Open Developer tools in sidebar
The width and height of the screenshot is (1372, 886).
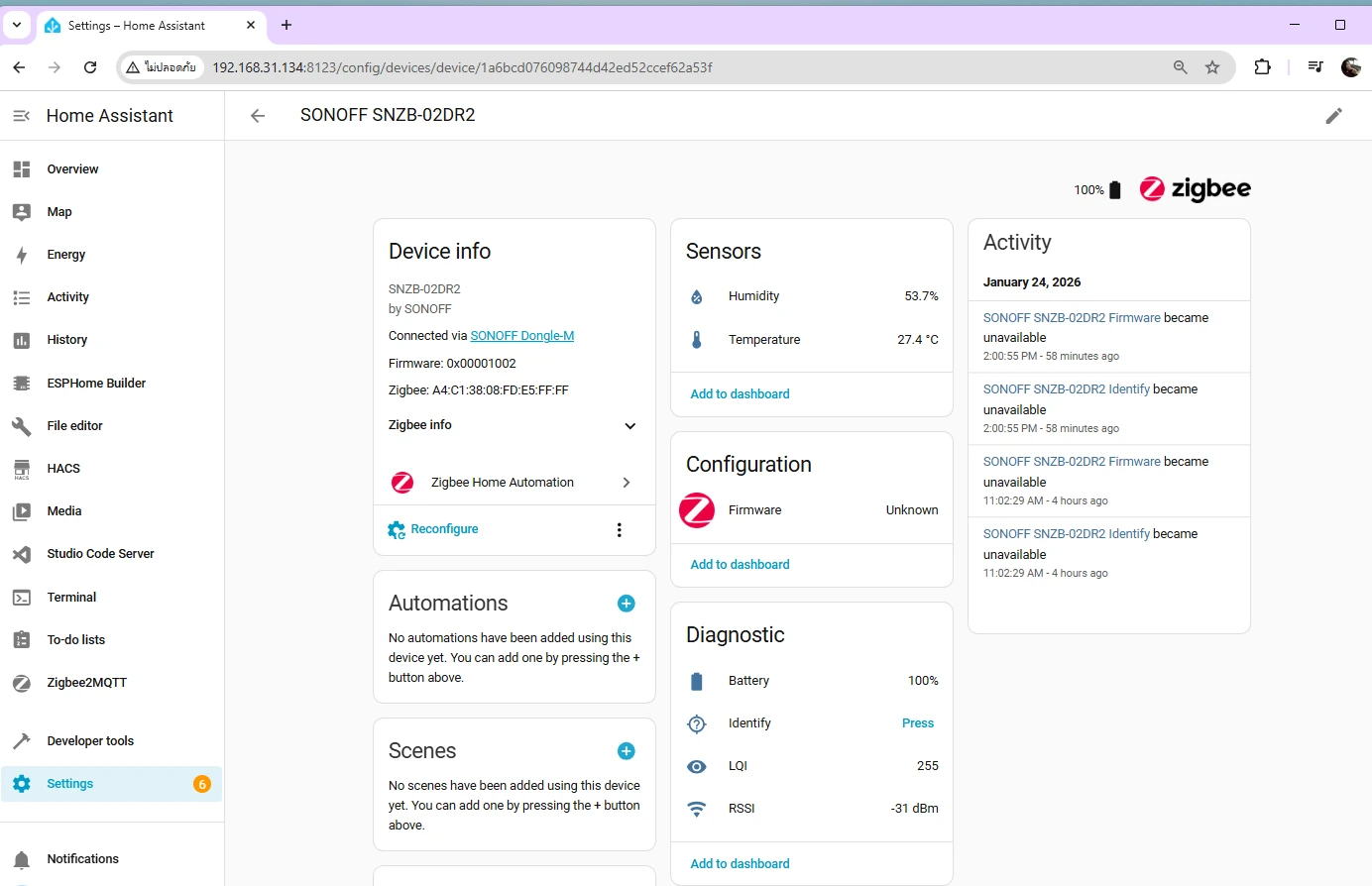pyautogui.click(x=90, y=741)
